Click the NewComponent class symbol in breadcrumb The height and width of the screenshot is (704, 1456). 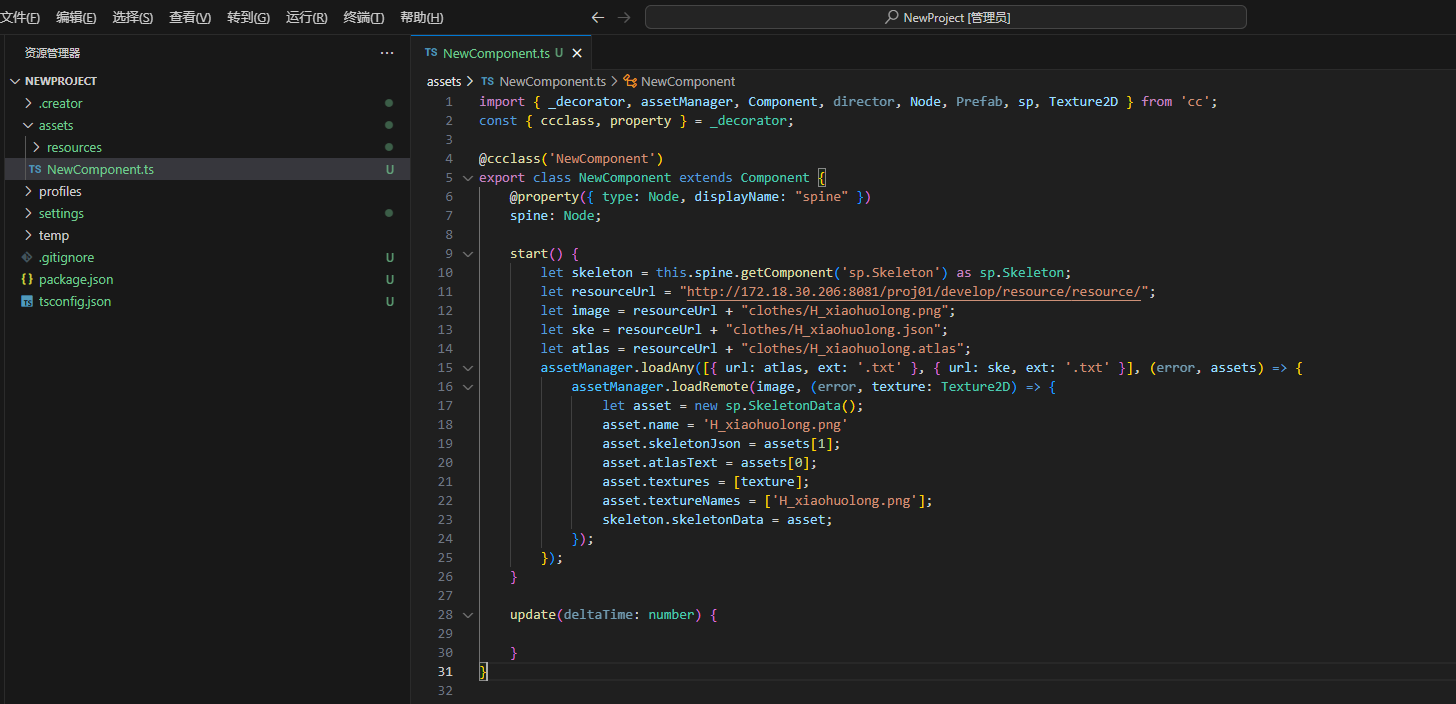(687, 82)
